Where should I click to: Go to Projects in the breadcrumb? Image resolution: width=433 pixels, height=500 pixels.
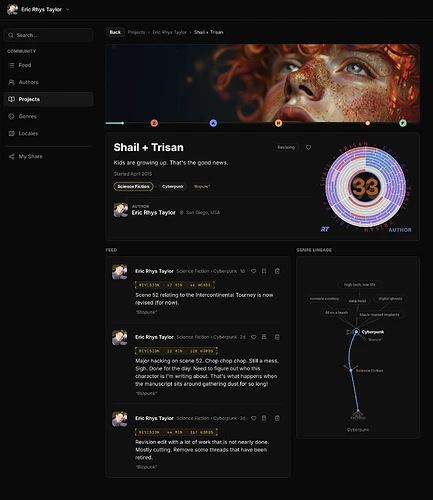136,32
